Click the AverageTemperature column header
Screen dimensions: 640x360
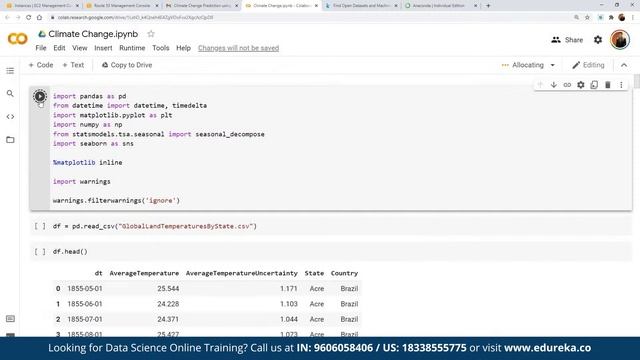(144, 273)
